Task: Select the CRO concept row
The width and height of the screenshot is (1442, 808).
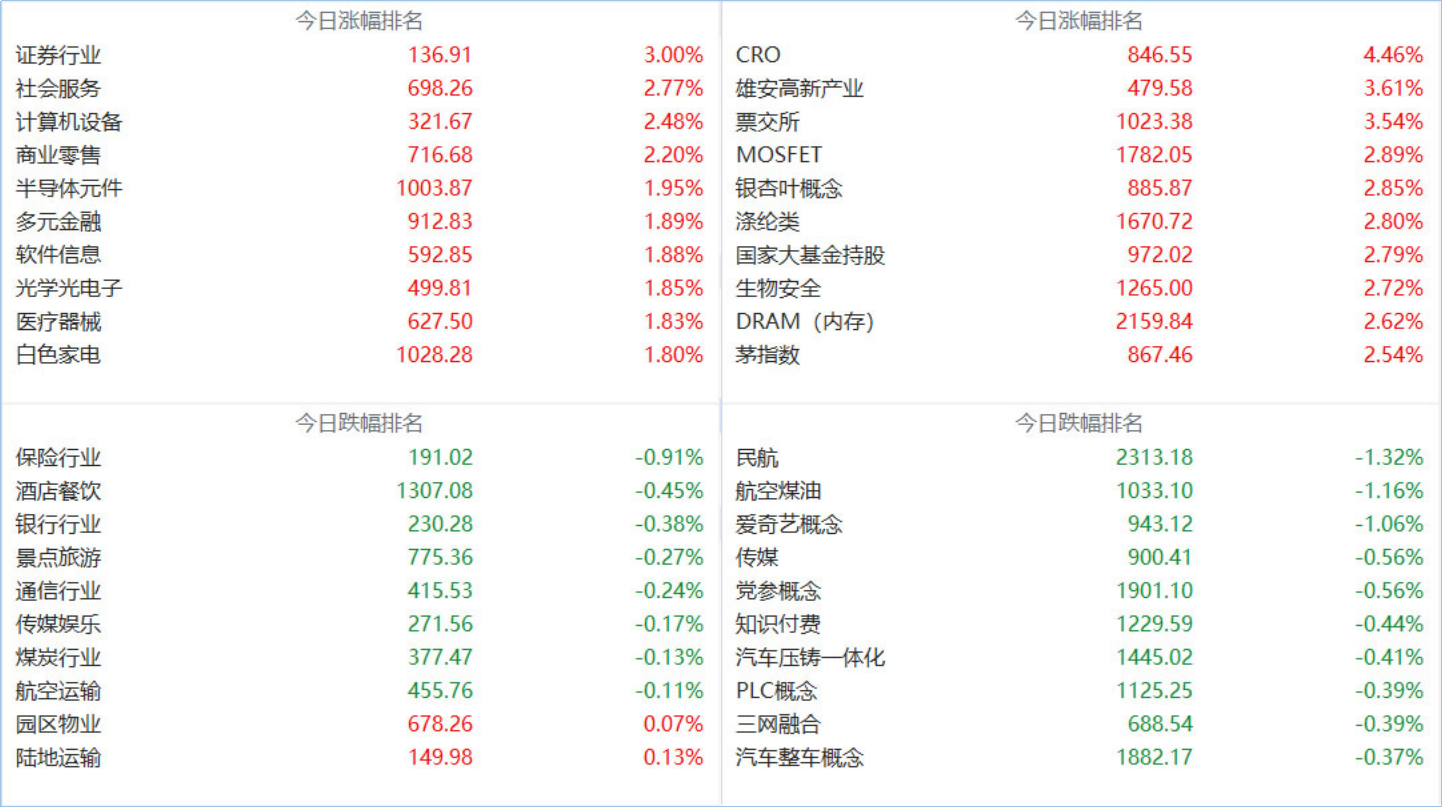Action: point(1080,55)
